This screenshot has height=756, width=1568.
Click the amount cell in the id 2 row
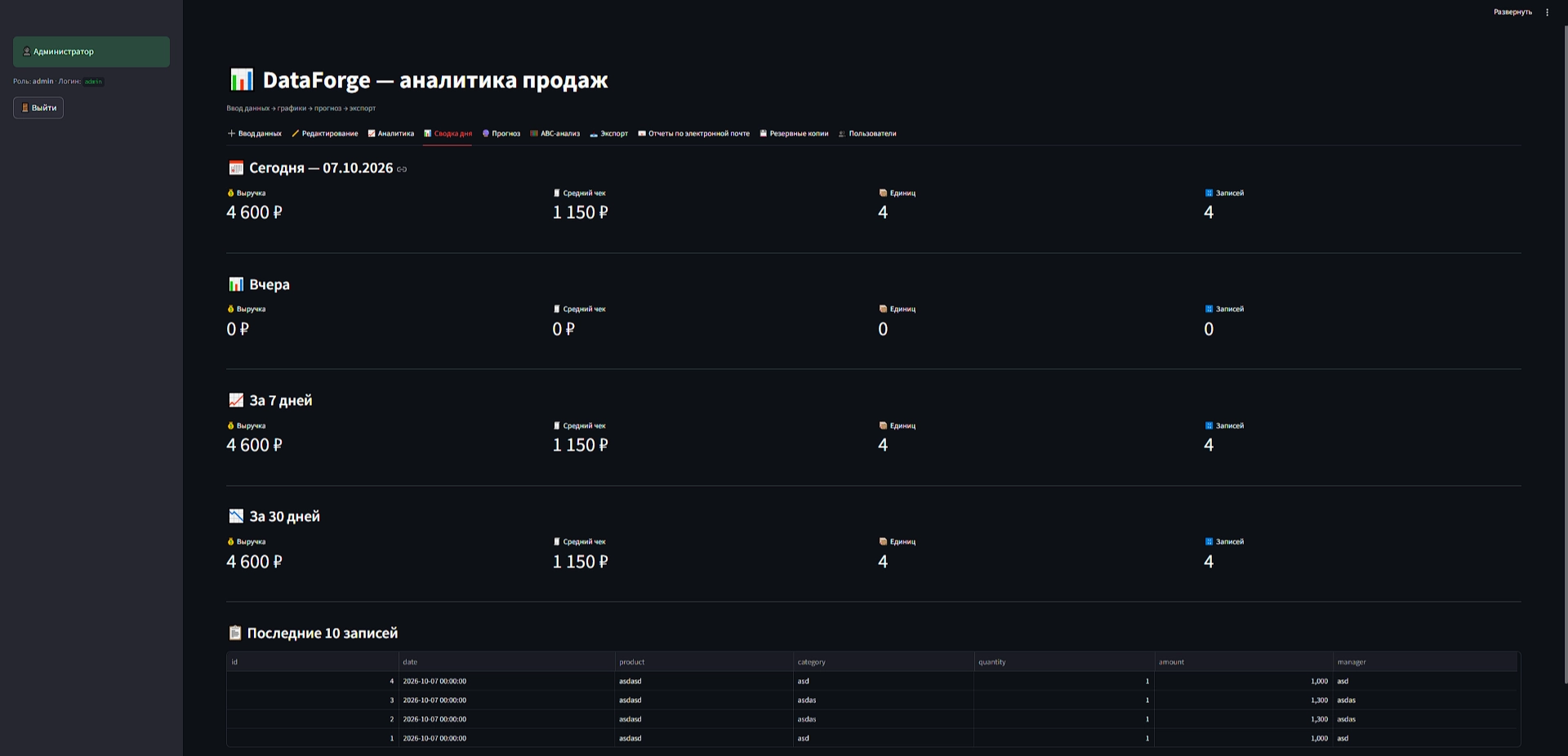click(1244, 719)
